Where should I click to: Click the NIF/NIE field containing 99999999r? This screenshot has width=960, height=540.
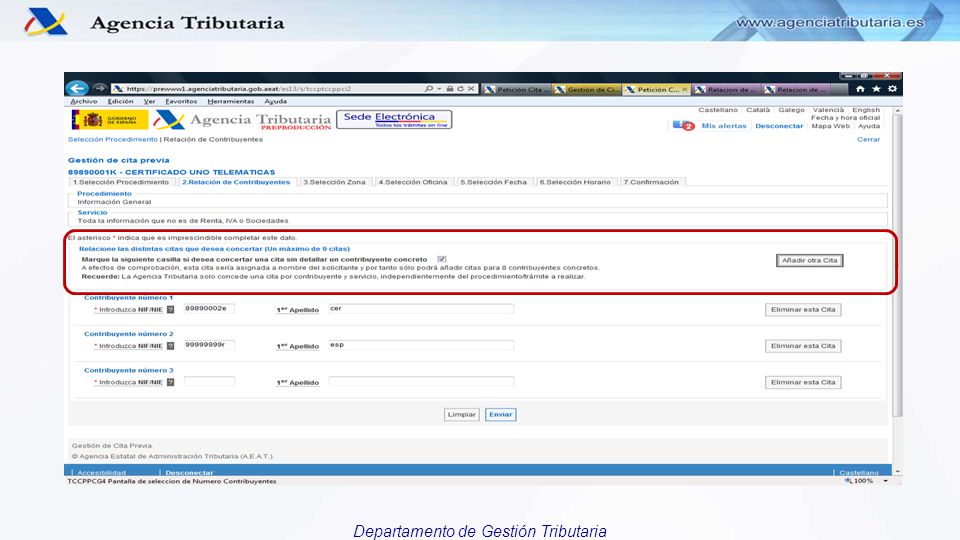[x=209, y=345]
